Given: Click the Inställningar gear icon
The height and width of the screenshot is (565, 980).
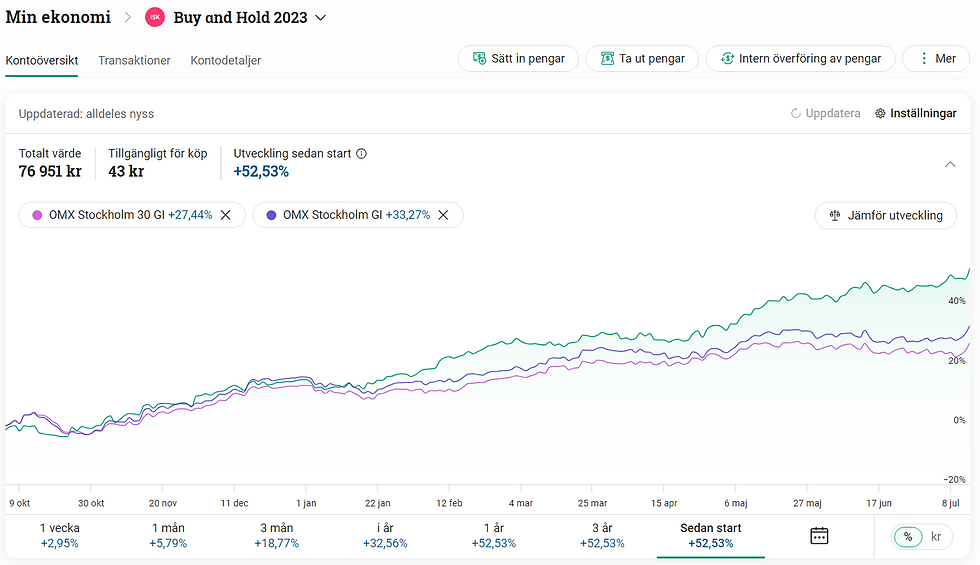Looking at the screenshot, I should click(x=881, y=114).
